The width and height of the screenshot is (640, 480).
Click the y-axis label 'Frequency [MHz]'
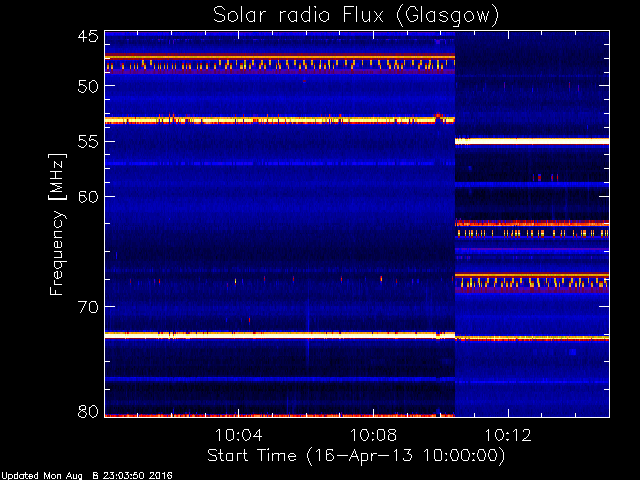(x=58, y=224)
